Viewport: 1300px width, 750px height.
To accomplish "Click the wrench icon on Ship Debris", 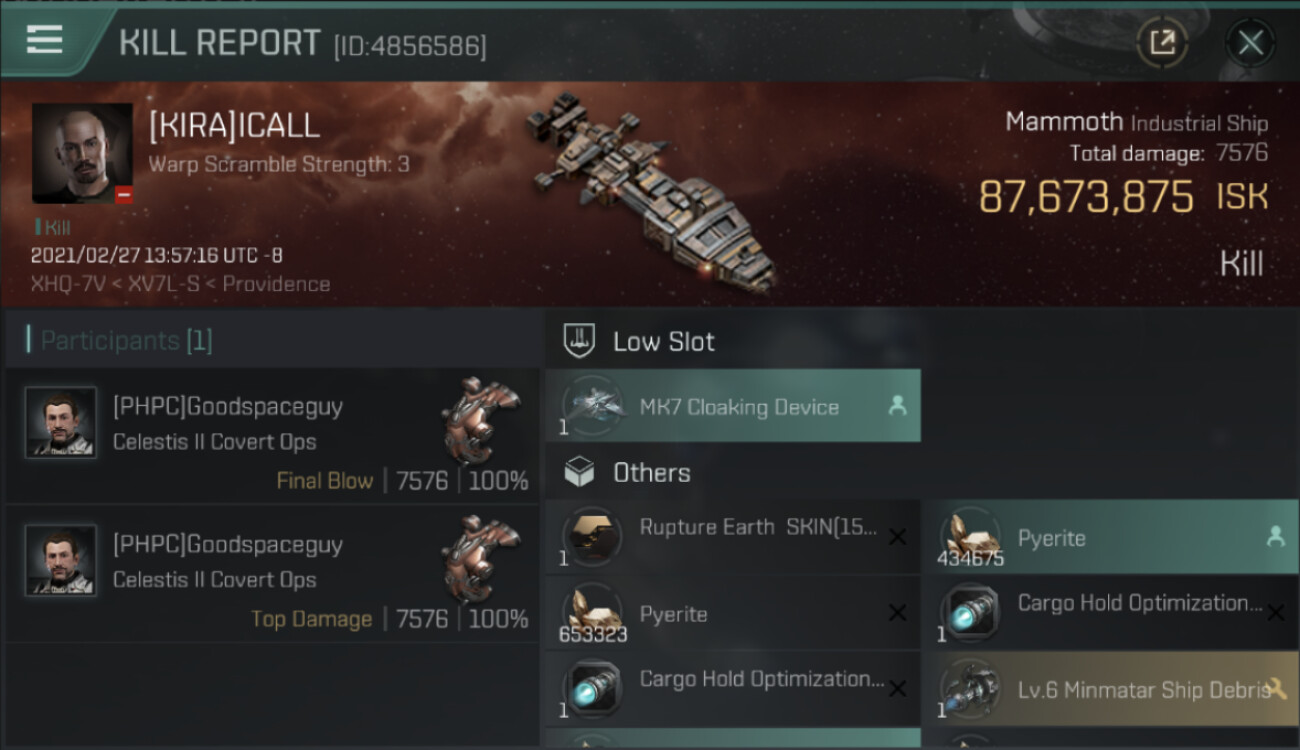I will click(1276, 688).
